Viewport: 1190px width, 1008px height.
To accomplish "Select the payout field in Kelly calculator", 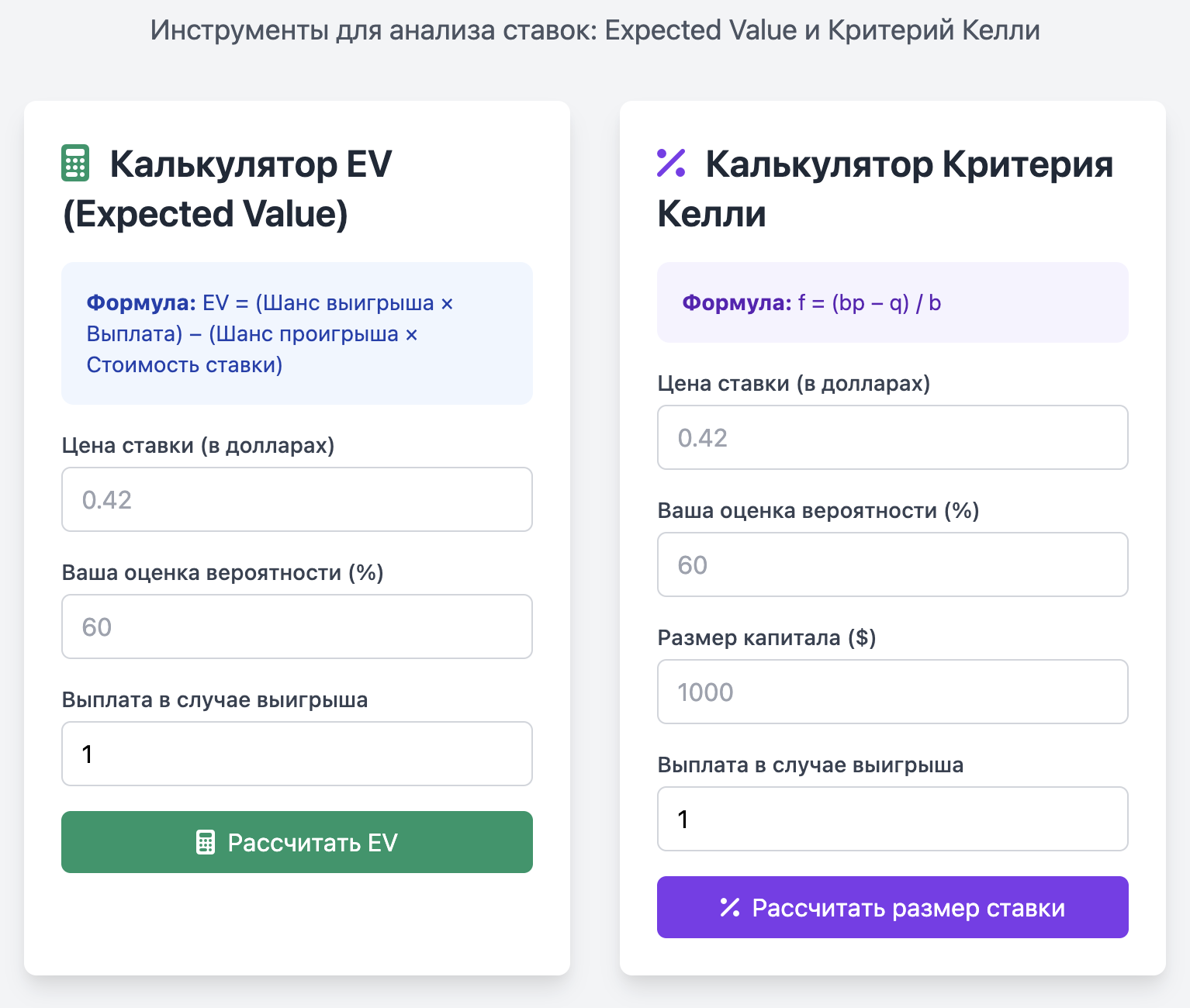I will click(892, 819).
